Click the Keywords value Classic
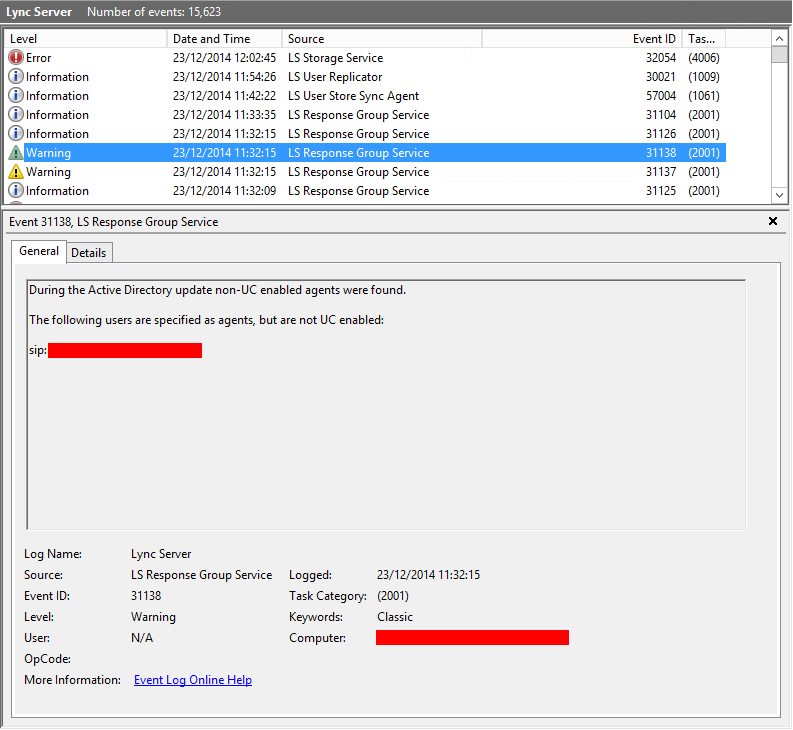 (x=394, y=617)
